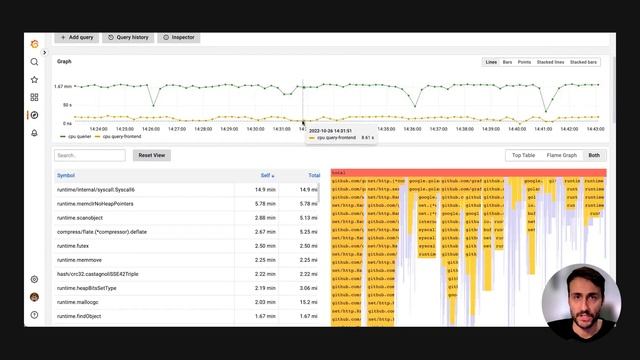Select runtime.futex row
640x360 pixels.
(186, 246)
